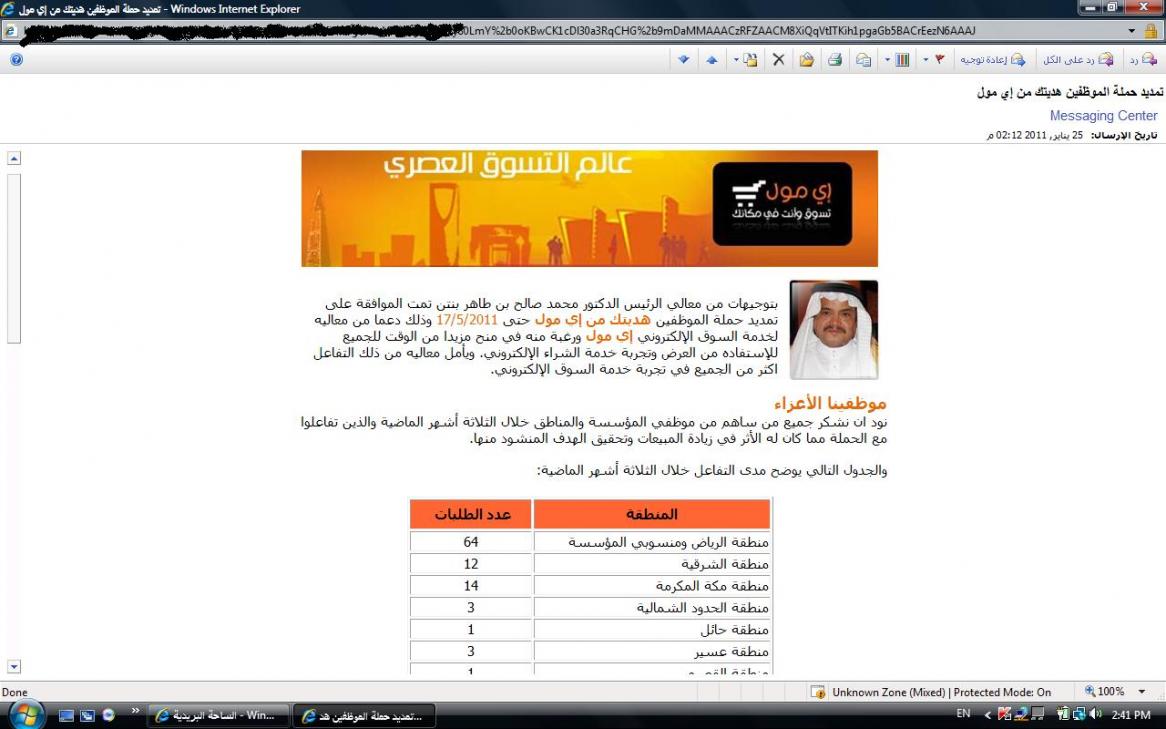Click the value 64 in the table

click(x=471, y=542)
